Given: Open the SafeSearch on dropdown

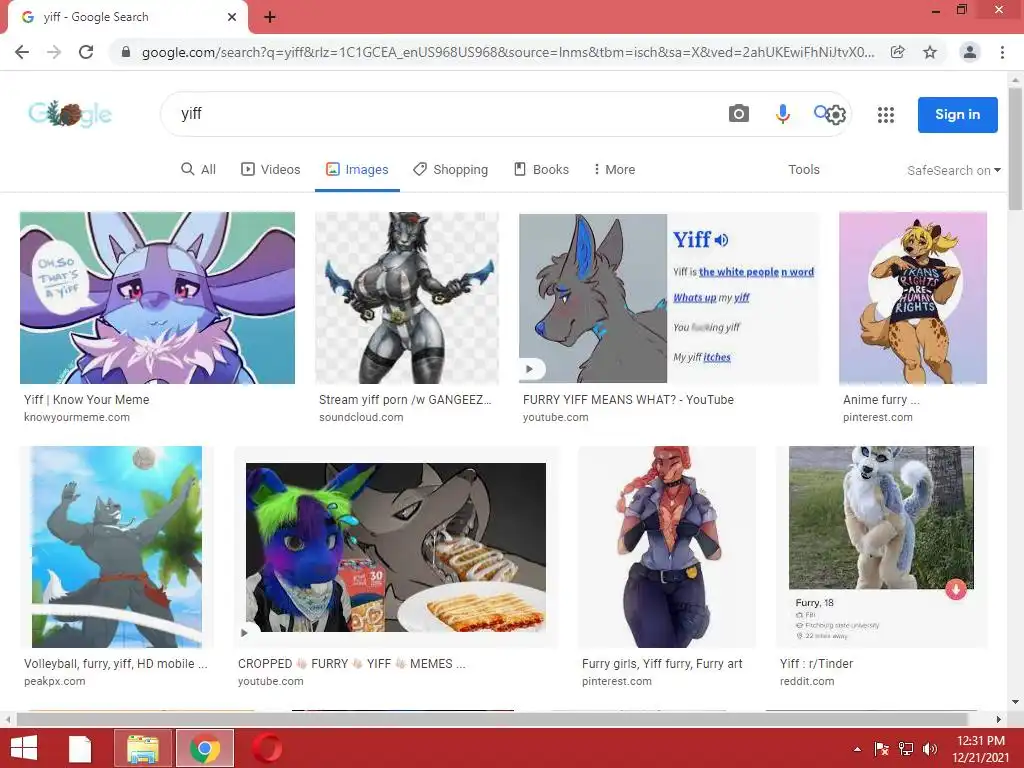Looking at the screenshot, I should click(x=953, y=170).
